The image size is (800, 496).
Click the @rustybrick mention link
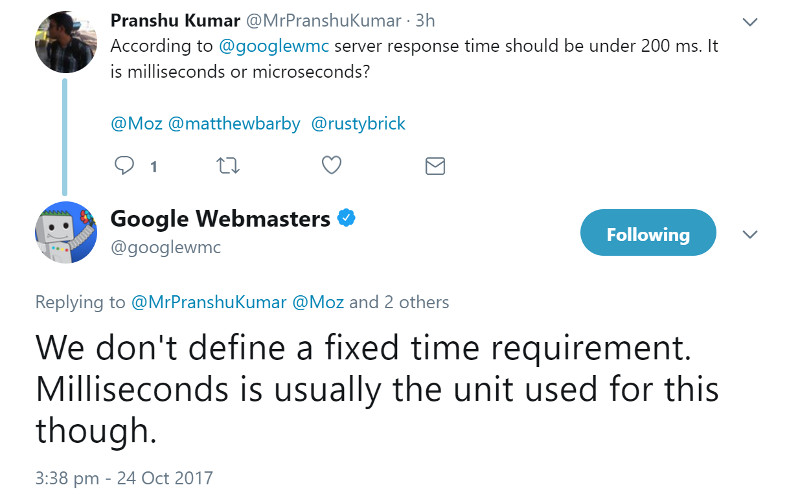click(x=359, y=124)
